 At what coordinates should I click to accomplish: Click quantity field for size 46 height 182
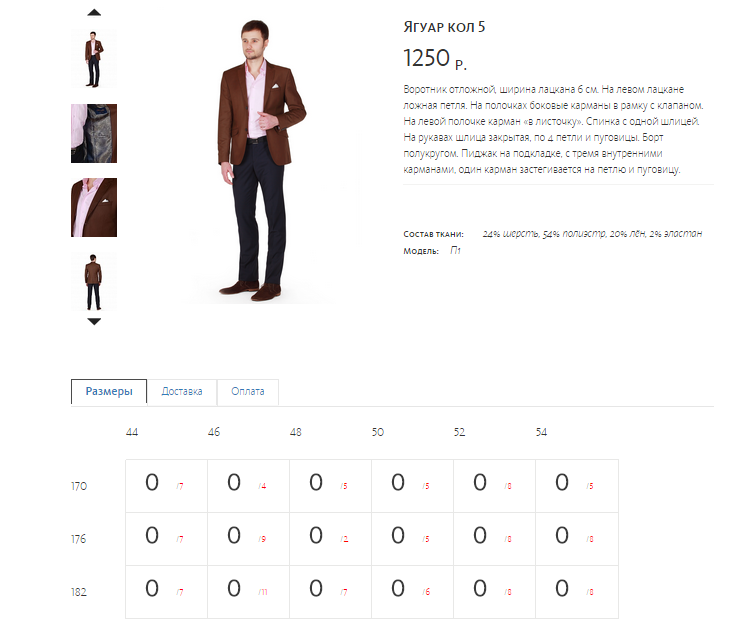234,588
